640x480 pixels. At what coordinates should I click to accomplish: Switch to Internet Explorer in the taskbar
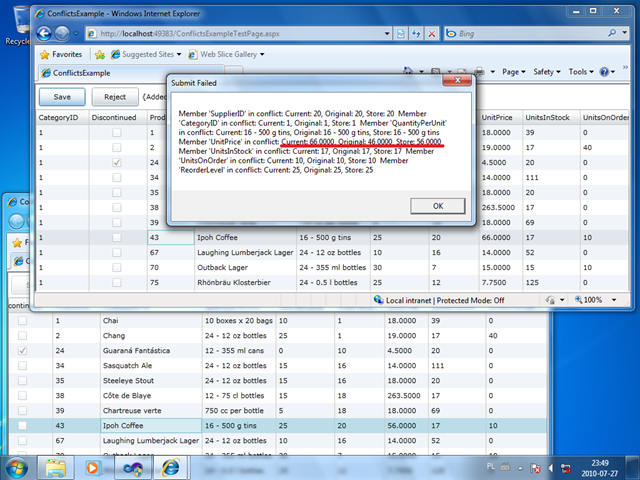click(172, 468)
